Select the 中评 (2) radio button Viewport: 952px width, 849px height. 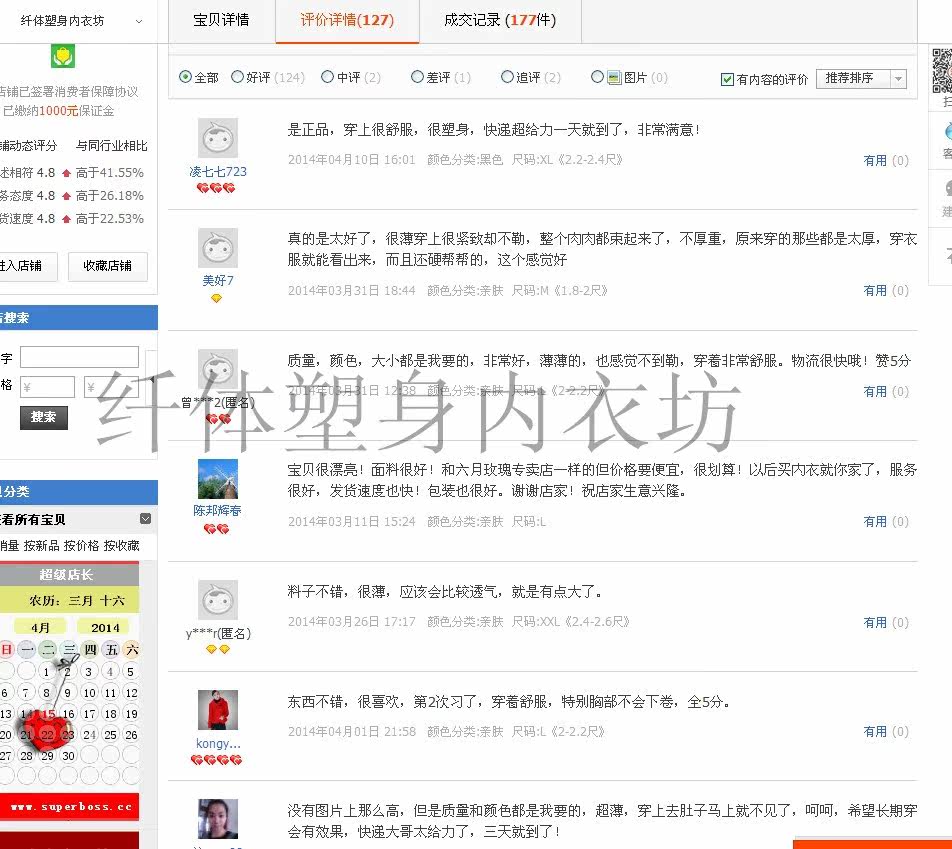pyautogui.click(x=327, y=77)
